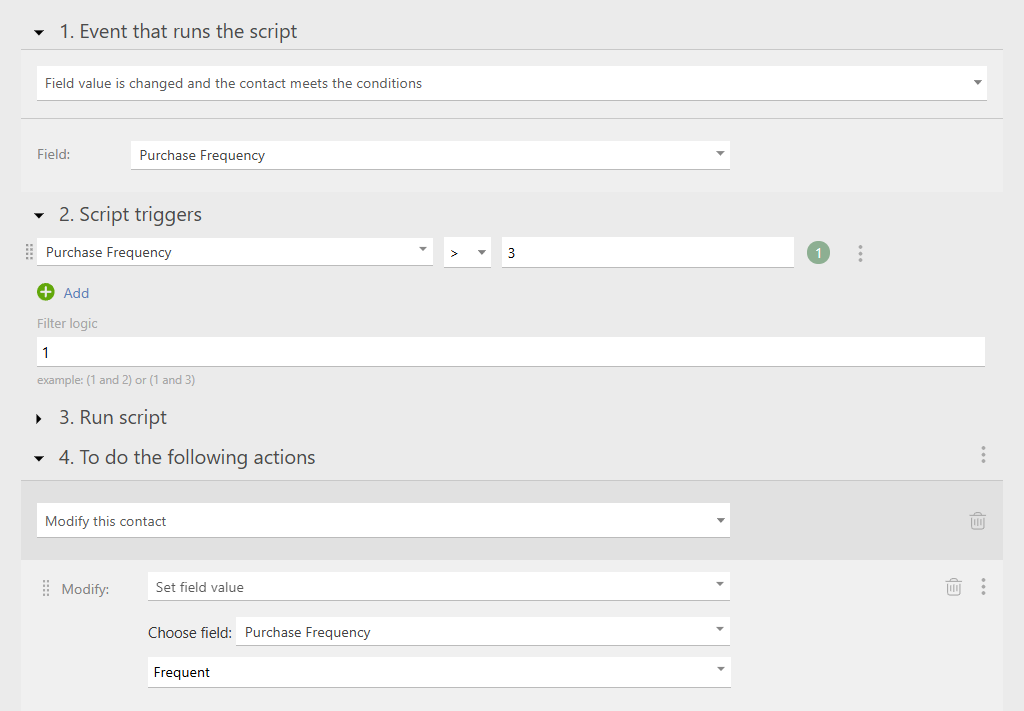The height and width of the screenshot is (711, 1024).
Task: Collapse the Script triggers section
Action: tap(39, 215)
